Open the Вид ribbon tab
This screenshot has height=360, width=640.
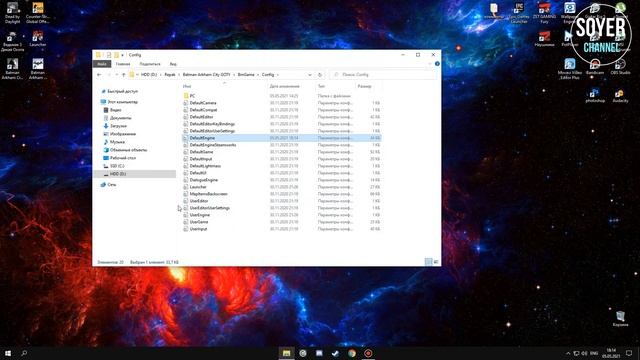[173, 64]
